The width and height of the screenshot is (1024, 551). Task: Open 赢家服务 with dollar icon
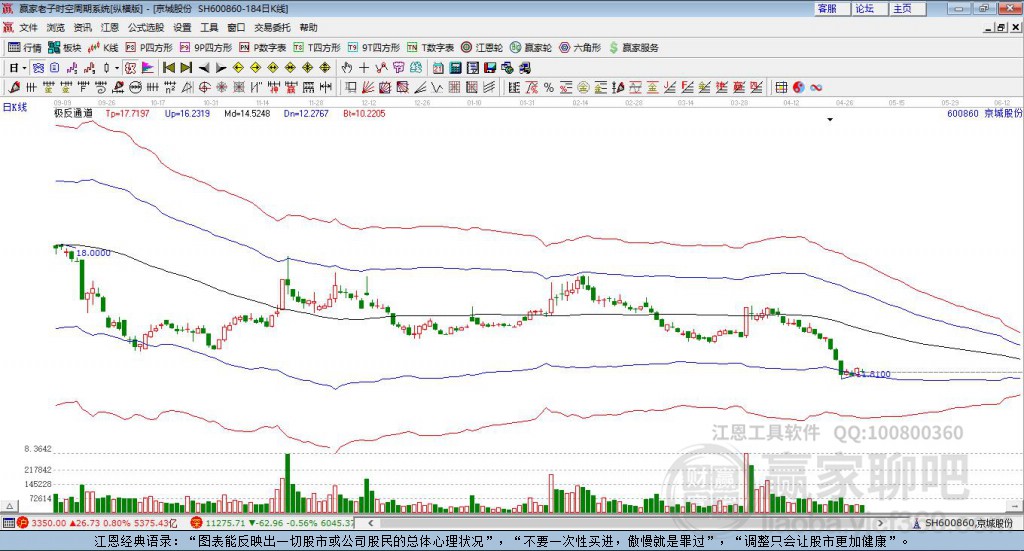point(633,48)
